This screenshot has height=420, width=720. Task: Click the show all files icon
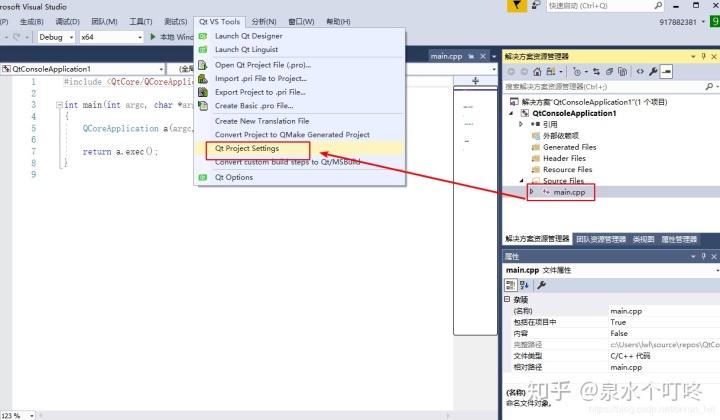(x=622, y=72)
